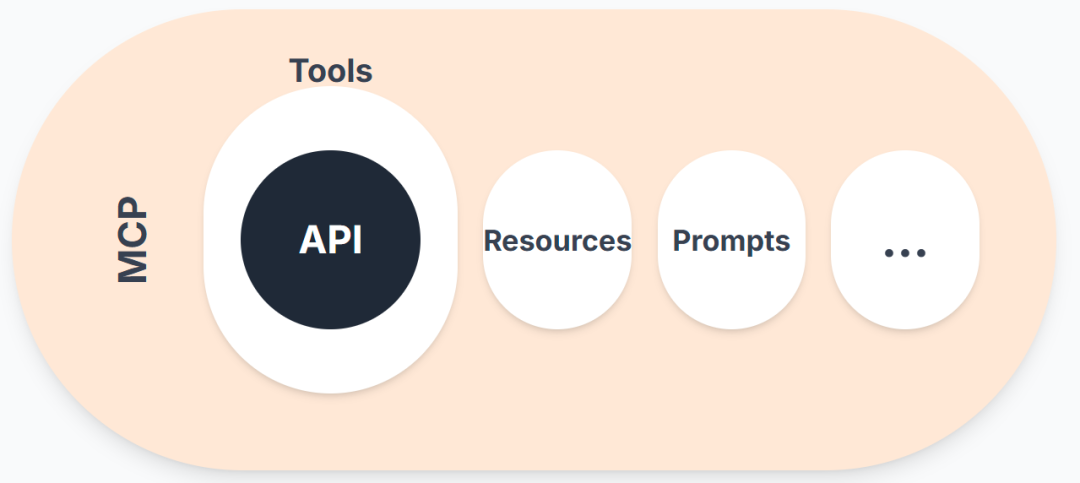Click peach area between MCP label and Tools pill

(x=176, y=240)
